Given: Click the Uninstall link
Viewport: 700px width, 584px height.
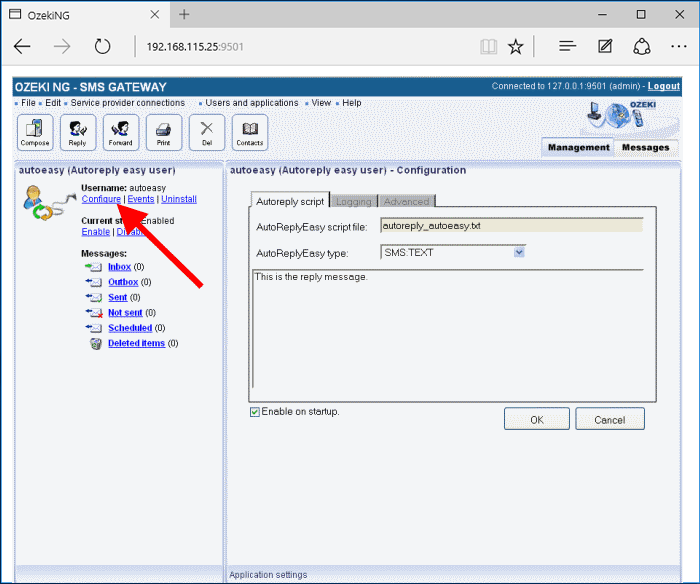Looking at the screenshot, I should (179, 199).
